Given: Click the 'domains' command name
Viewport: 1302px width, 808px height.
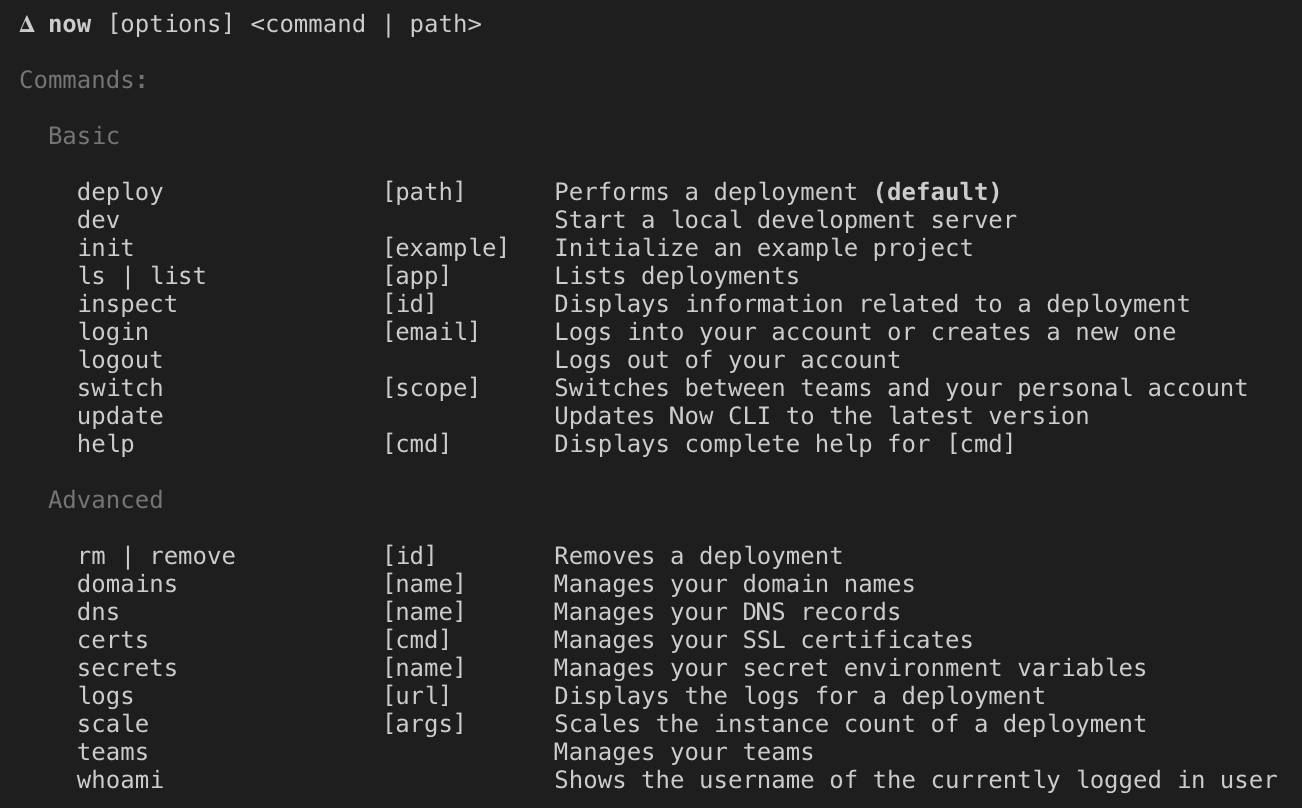Looking at the screenshot, I should tap(127, 584).
